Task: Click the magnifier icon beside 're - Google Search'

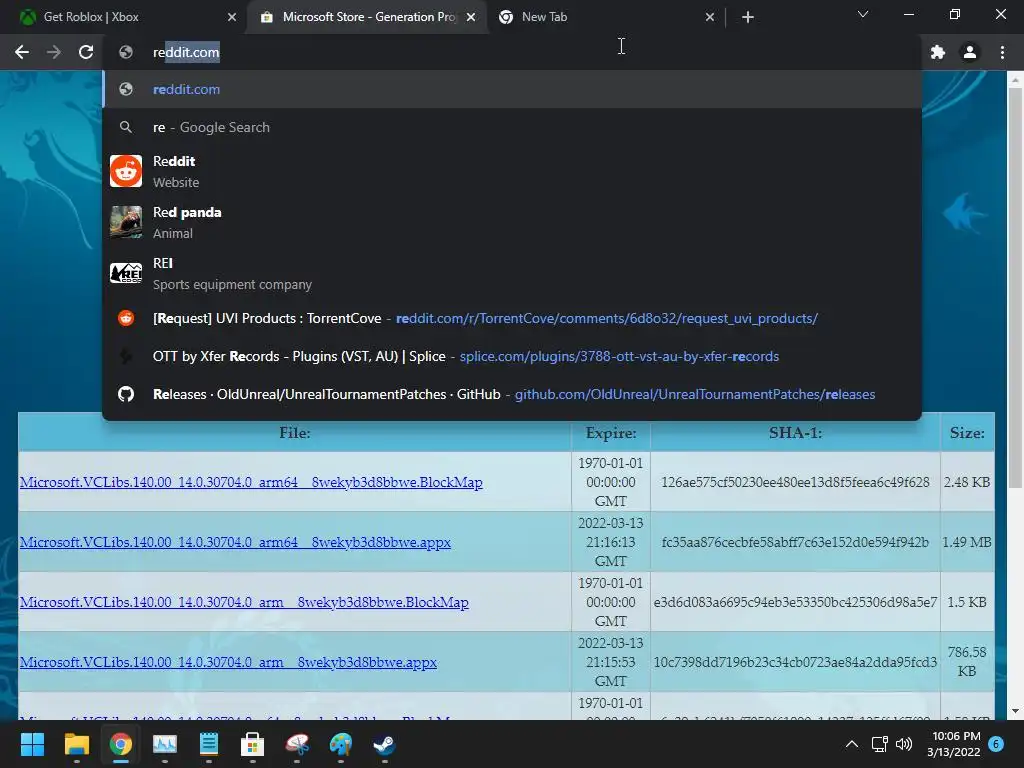Action: pos(126,127)
